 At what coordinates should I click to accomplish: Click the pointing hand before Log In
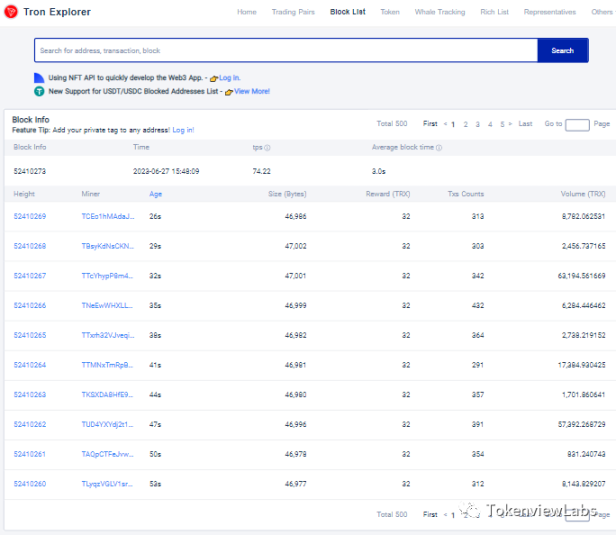pos(214,78)
